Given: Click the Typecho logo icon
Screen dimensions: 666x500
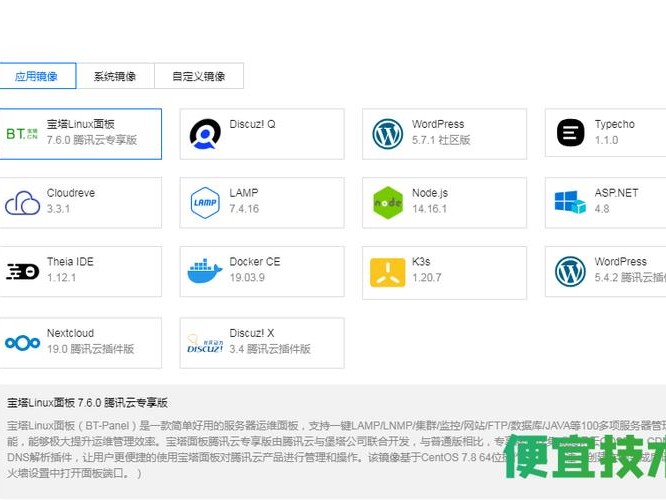Looking at the screenshot, I should point(570,133).
